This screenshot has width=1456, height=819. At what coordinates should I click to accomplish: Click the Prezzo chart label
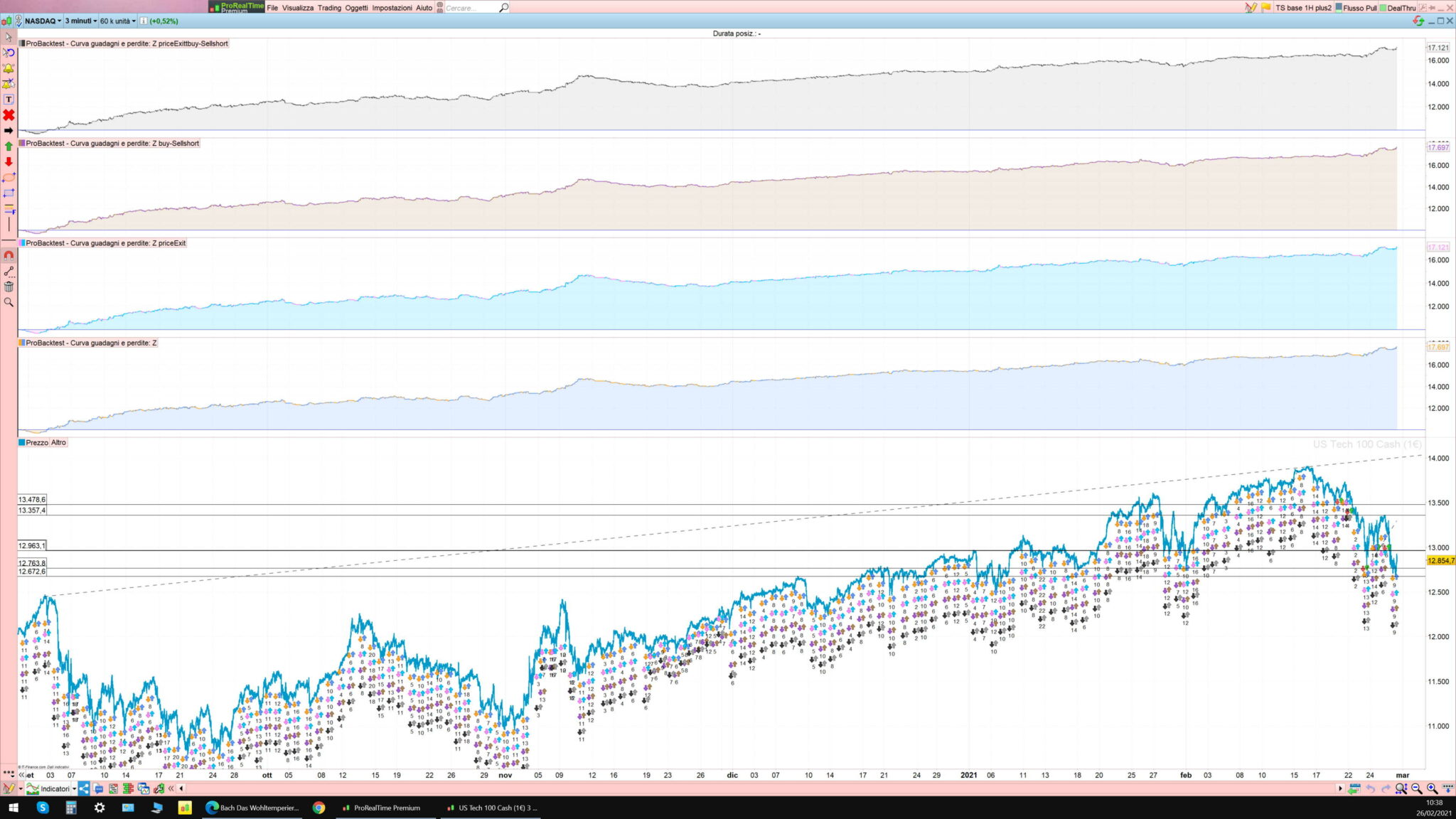(x=37, y=442)
